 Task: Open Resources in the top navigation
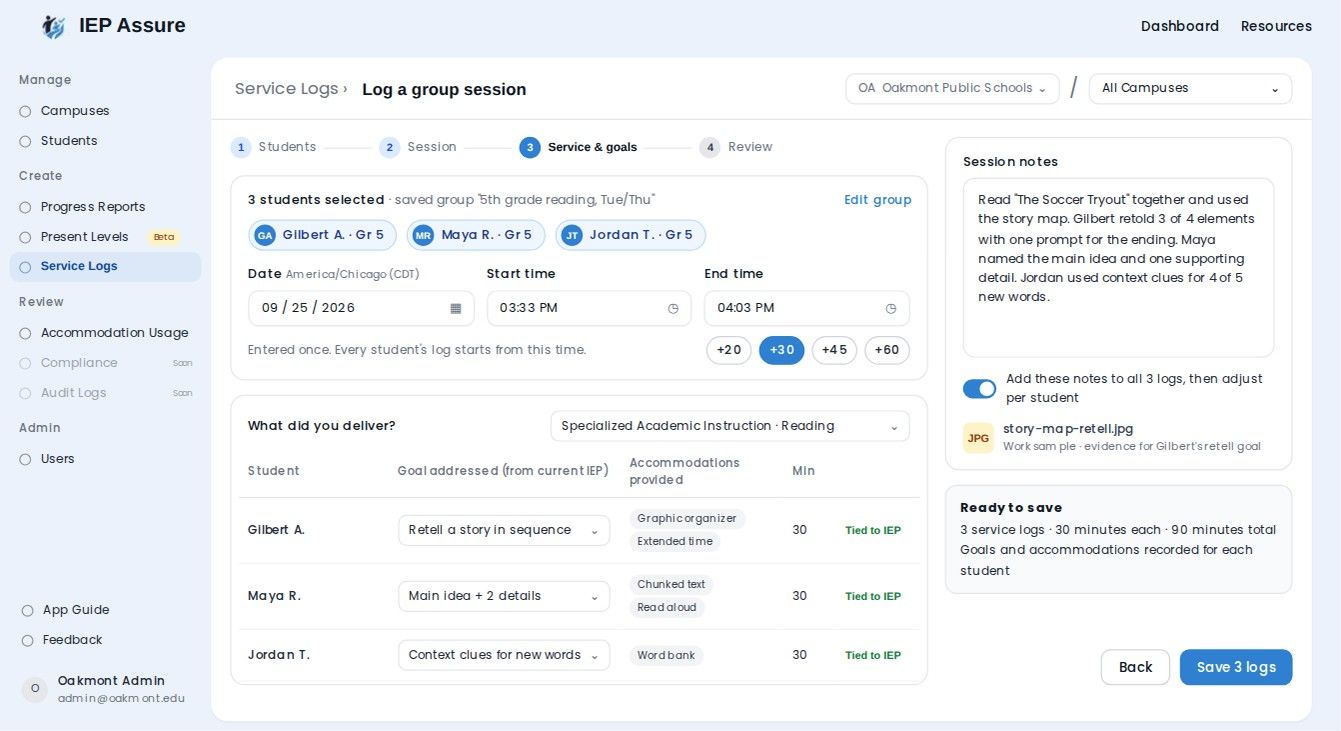pos(1276,26)
